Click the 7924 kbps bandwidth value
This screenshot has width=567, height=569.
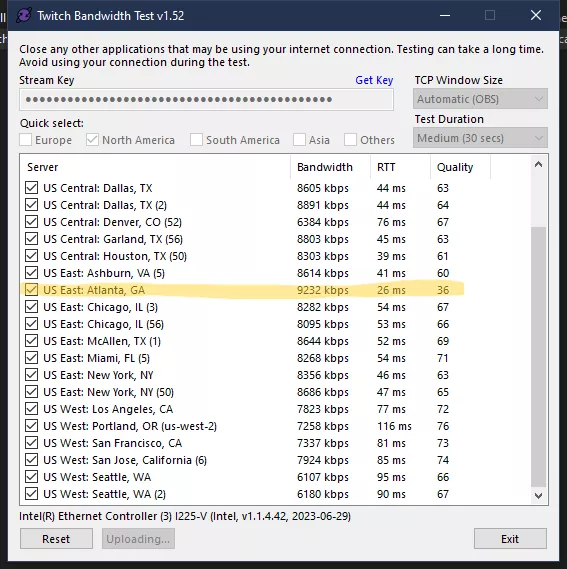click(323, 460)
